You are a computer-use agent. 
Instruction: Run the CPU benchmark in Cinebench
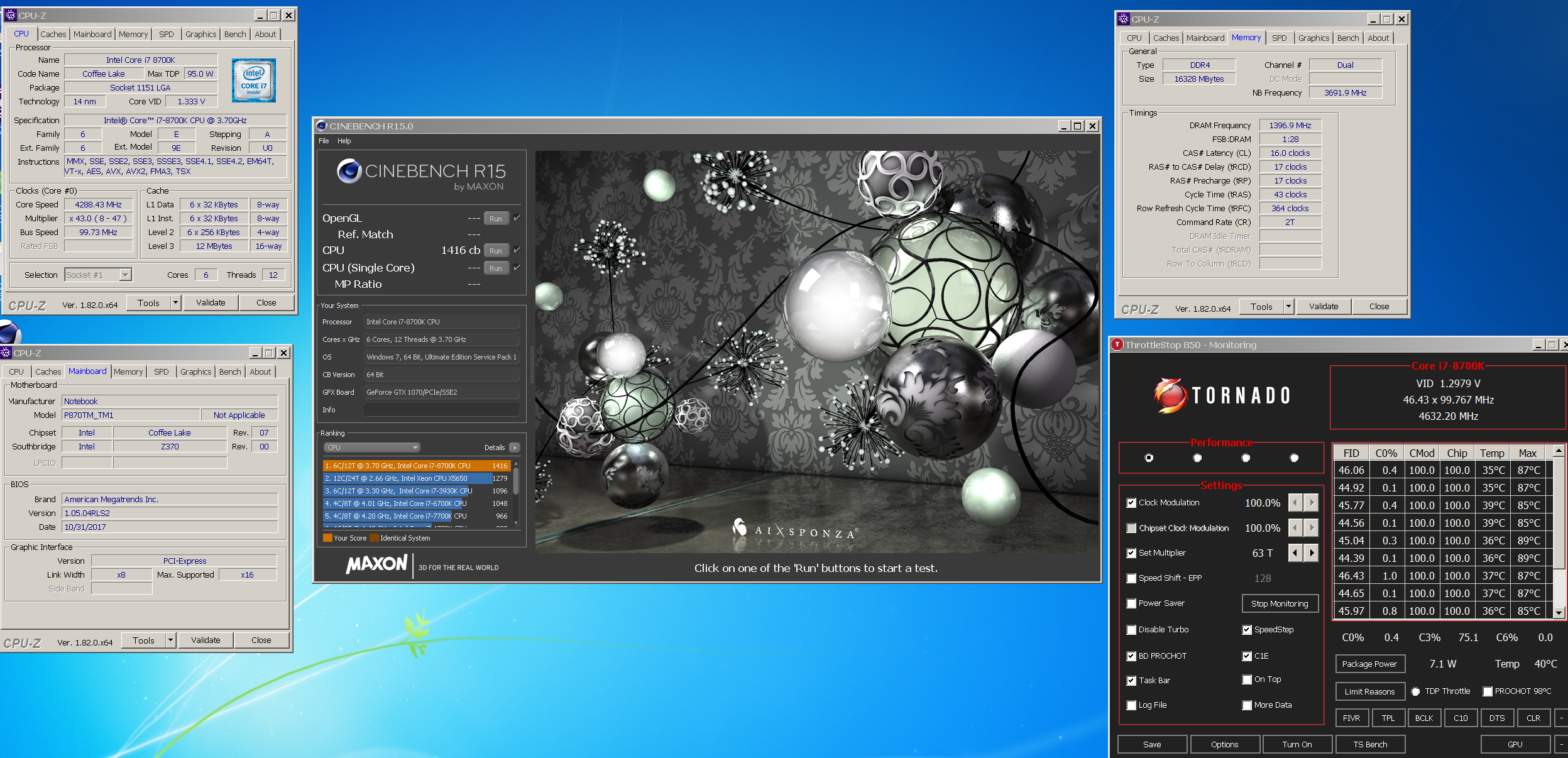click(496, 251)
